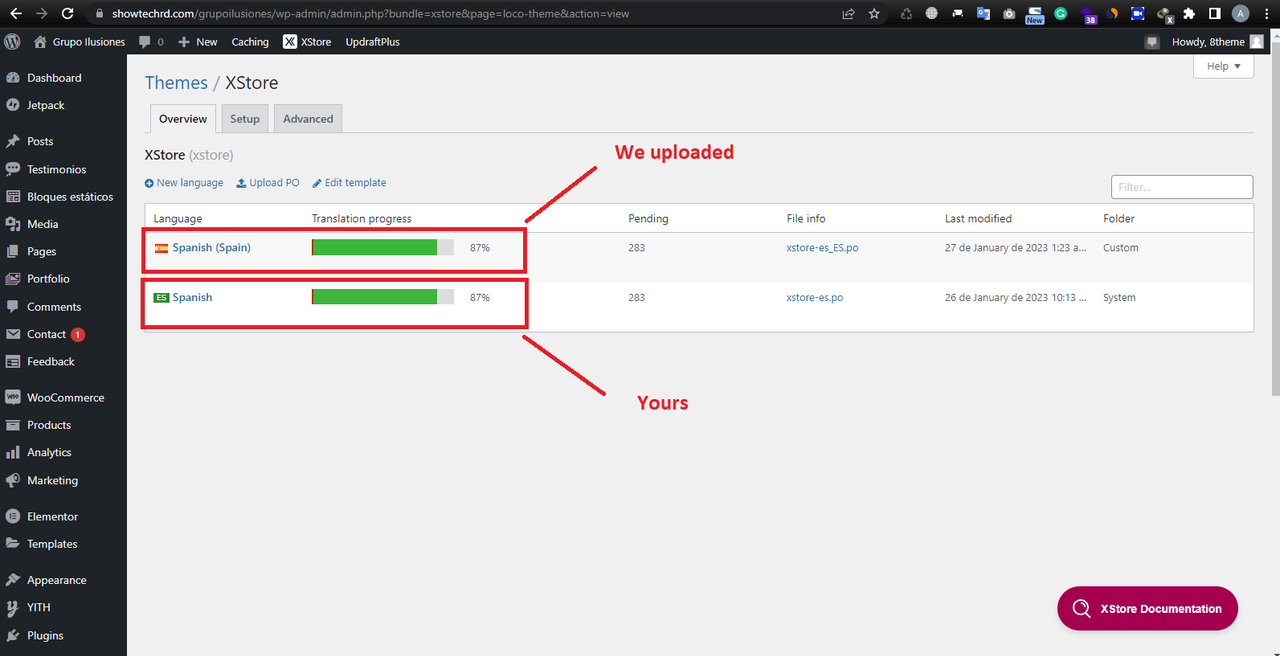Open the New content menu in the admin bar
Viewport: 1280px width, 656px height.
pyautogui.click(x=197, y=42)
